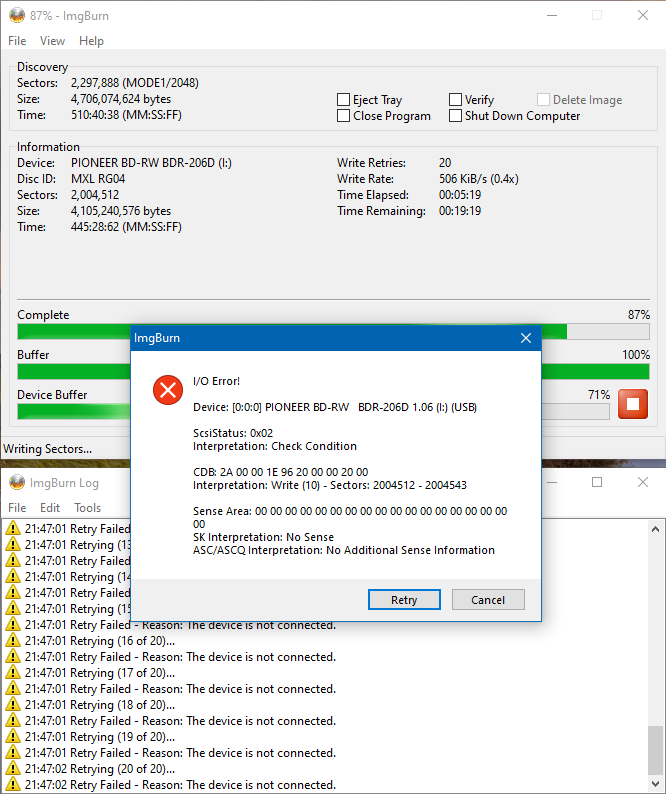Screen dimensions: 666x794
Task: Click the 'I/O Error!' heading text
Action: (216, 381)
